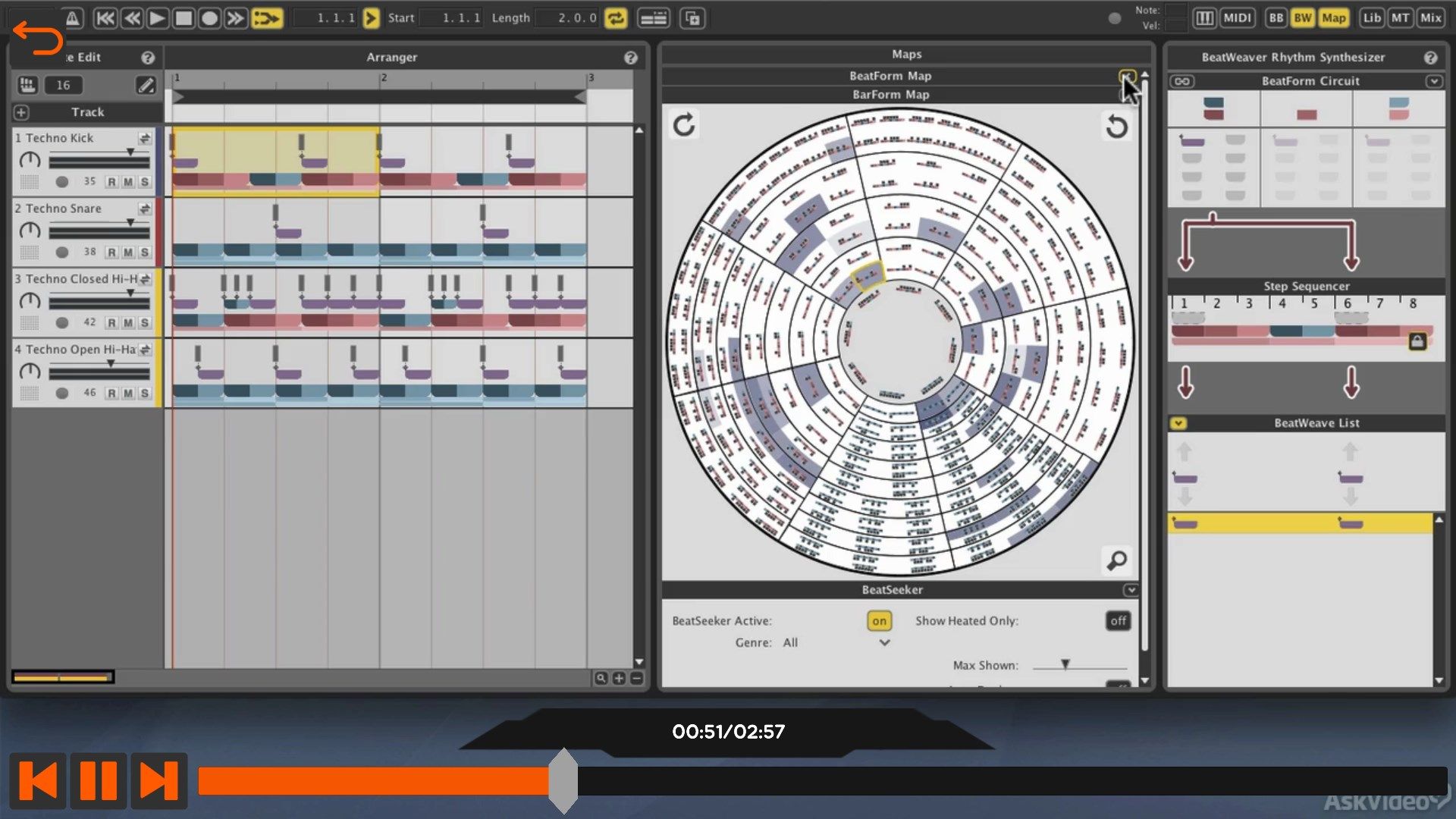Expand the Genre dropdown menu
The width and height of the screenshot is (1456, 819).
(883, 642)
